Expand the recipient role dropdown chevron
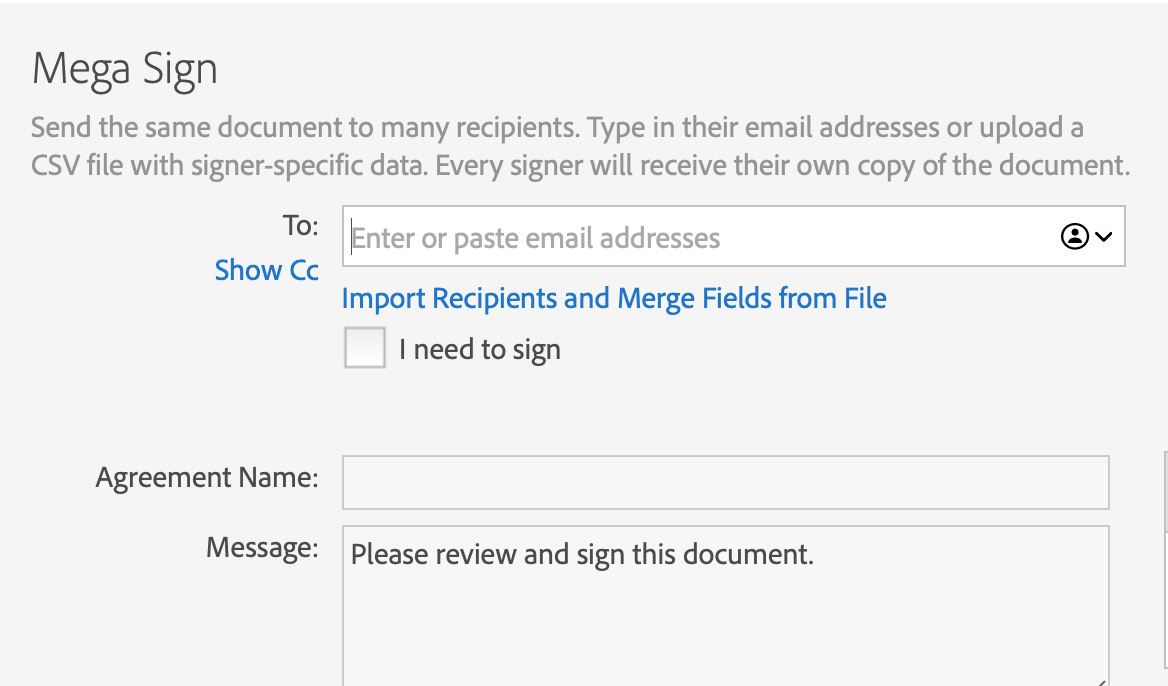Image resolution: width=1168 pixels, height=686 pixels. point(1103,236)
